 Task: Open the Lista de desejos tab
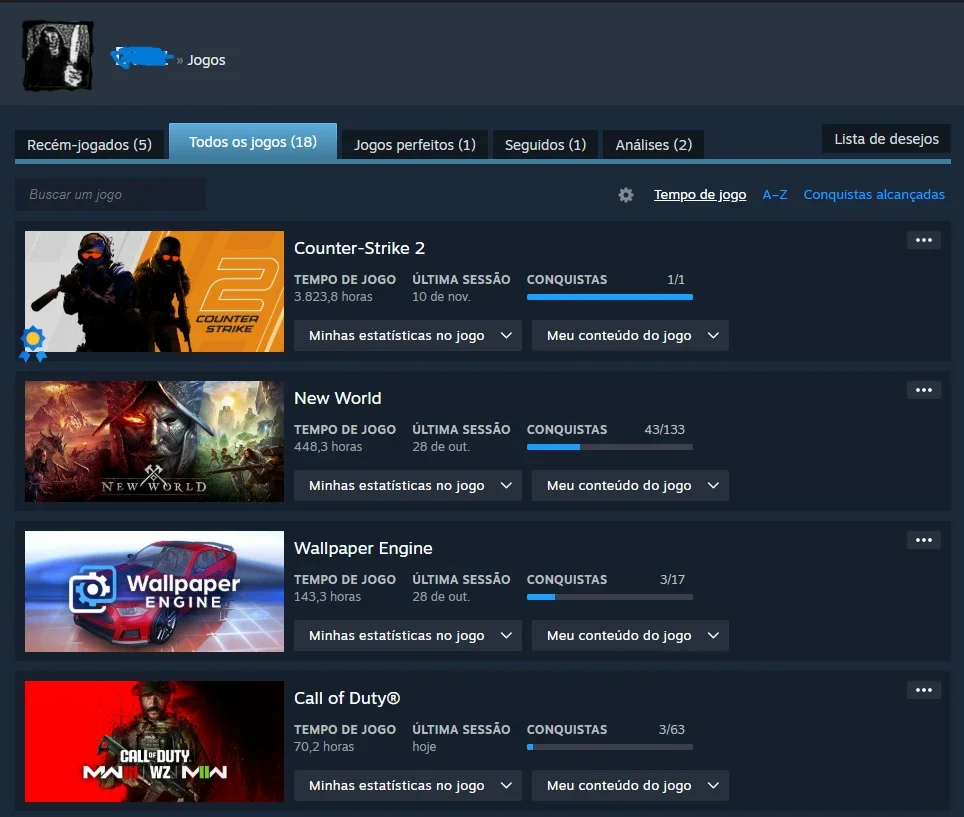tap(887, 139)
